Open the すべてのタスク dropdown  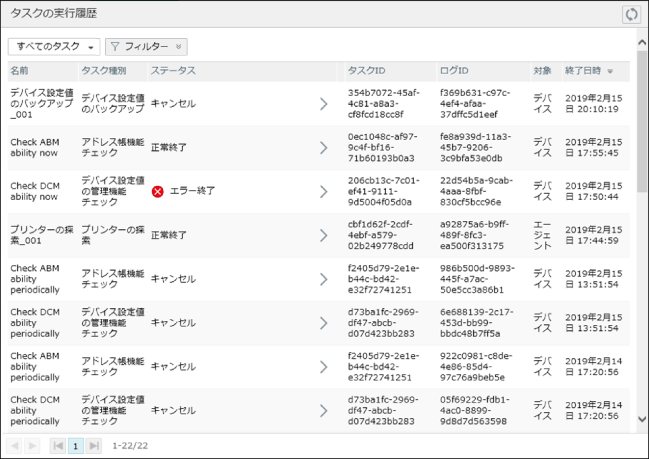[54, 47]
